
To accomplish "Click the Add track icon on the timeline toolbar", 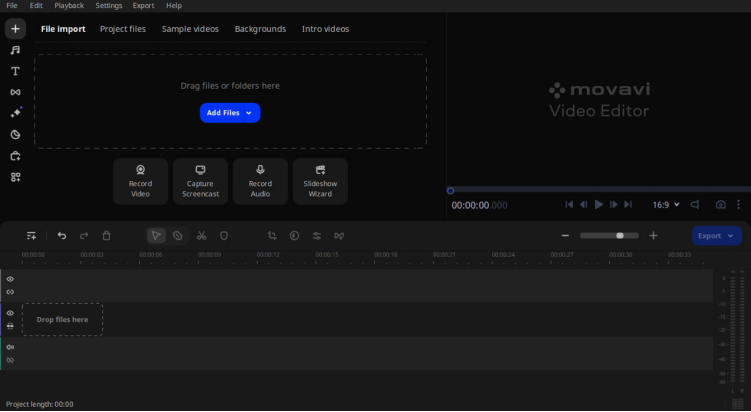I will click(x=31, y=236).
